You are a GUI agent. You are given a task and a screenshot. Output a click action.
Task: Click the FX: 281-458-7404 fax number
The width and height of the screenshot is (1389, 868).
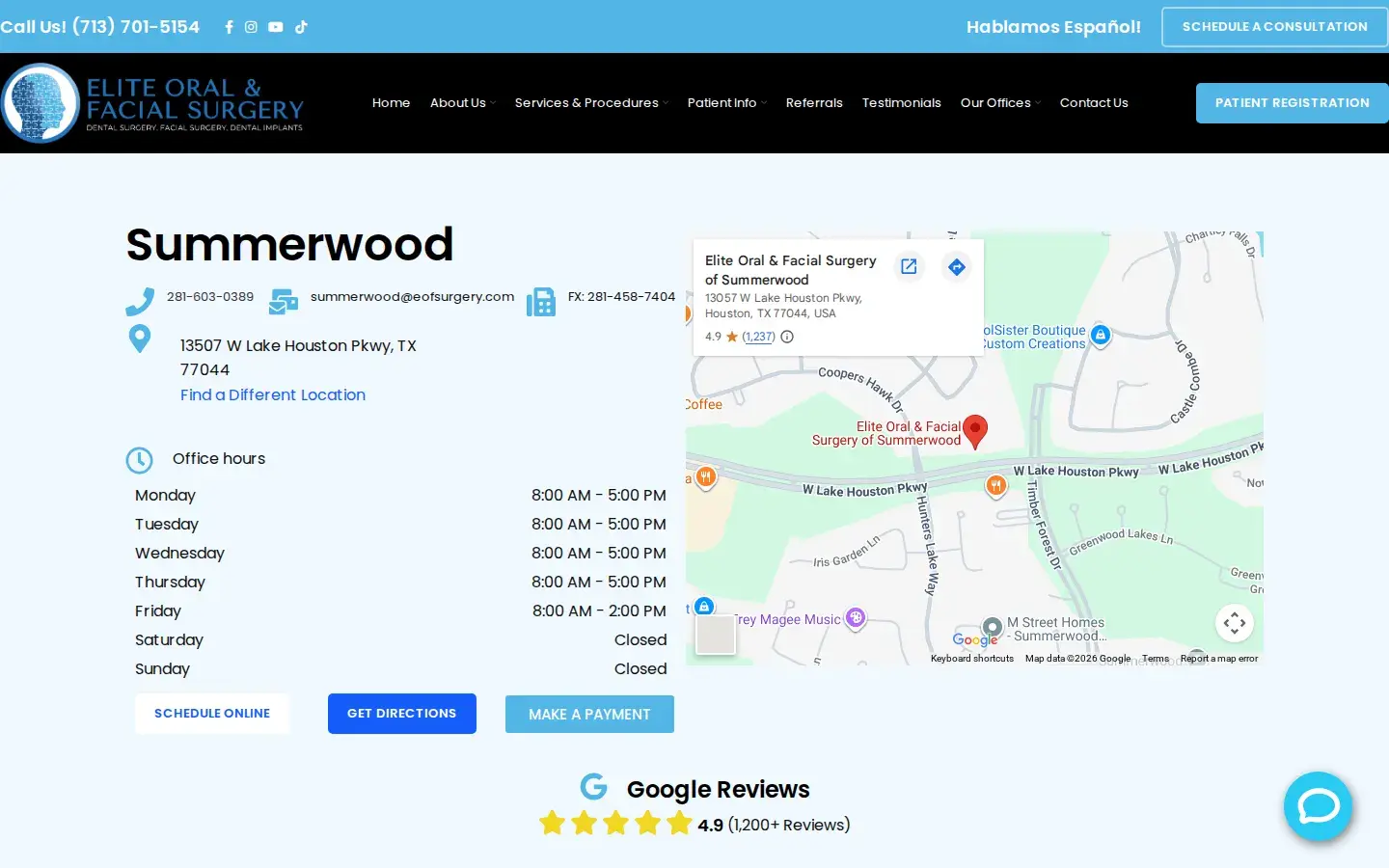[x=621, y=297]
